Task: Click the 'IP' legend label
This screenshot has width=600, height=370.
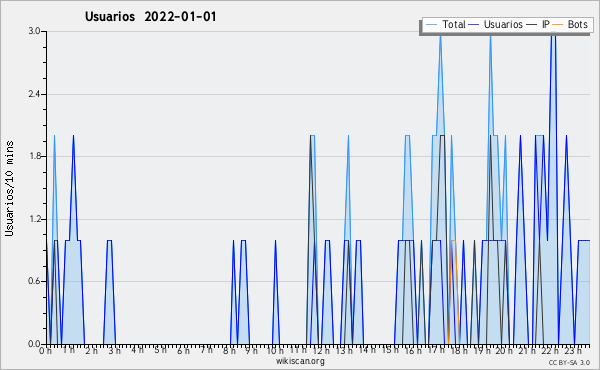Action: [x=545, y=24]
